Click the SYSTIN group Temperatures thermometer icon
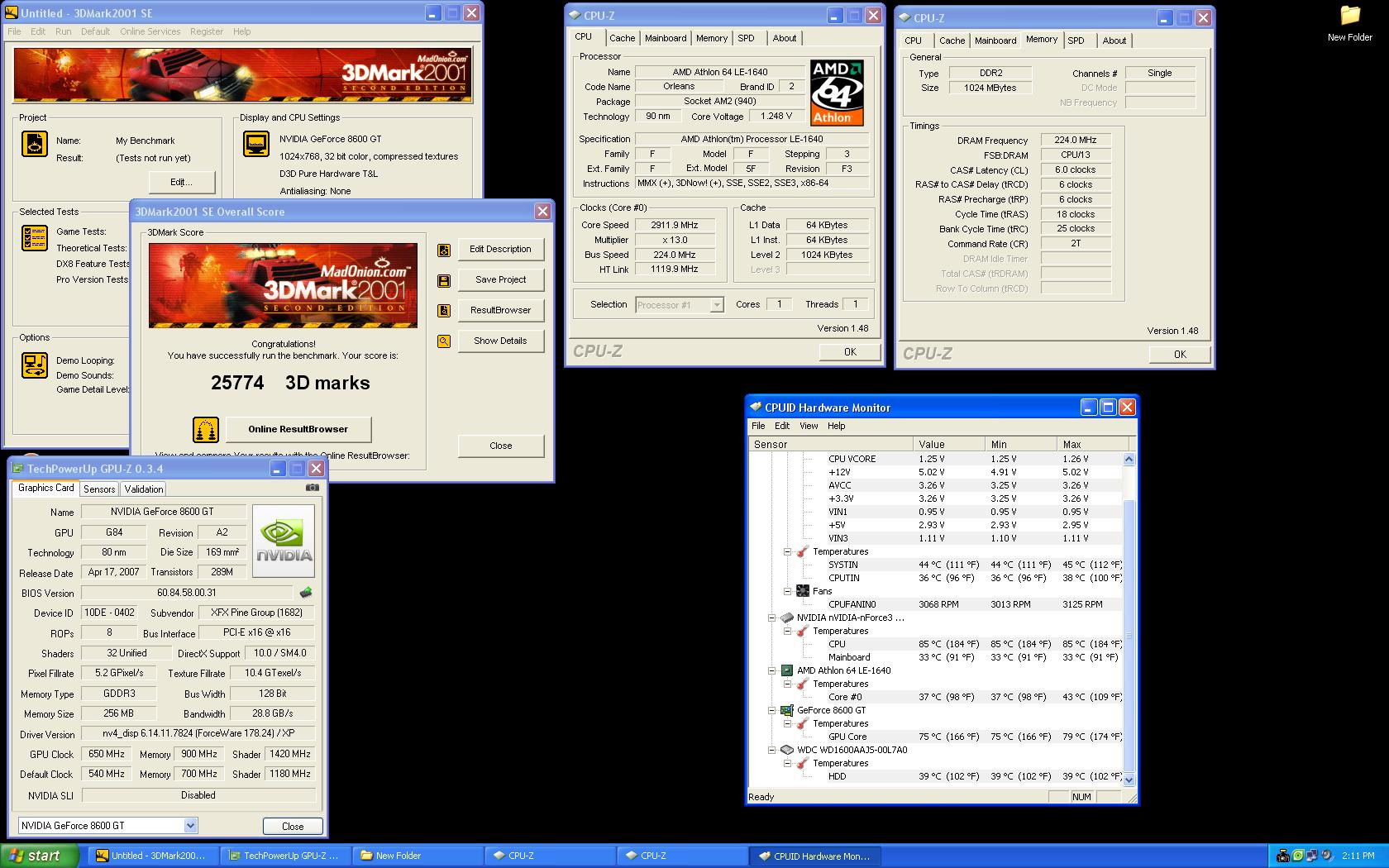1389x868 pixels. coord(802,551)
